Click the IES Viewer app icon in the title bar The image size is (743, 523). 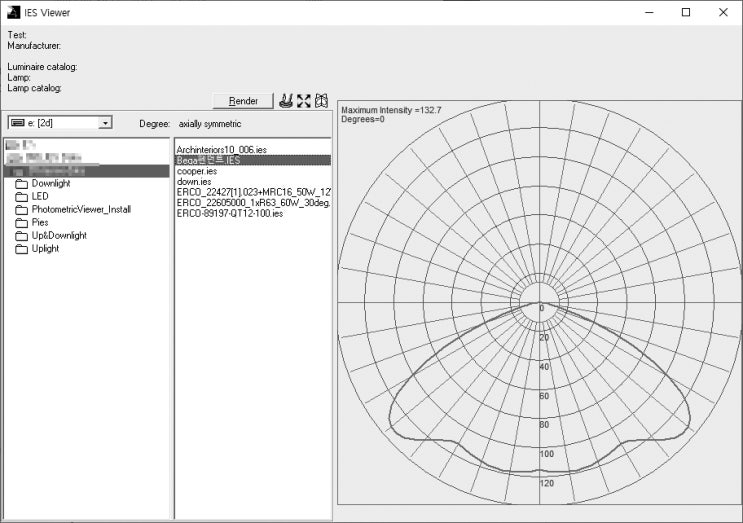pyautogui.click(x=14, y=12)
